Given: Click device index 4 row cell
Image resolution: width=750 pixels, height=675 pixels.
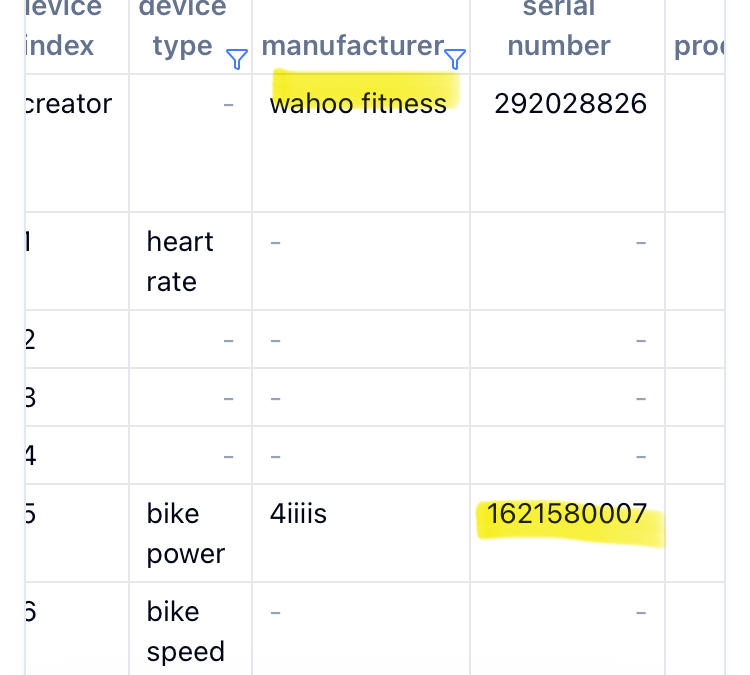Looking at the screenshot, I should coord(77,455).
